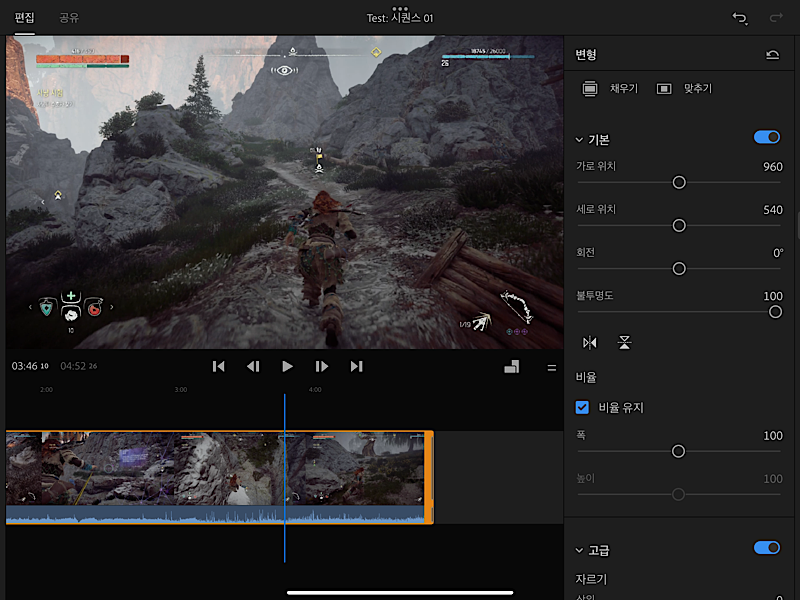The width and height of the screenshot is (800, 600).
Task: Open the track layout icon
Action: pos(512,367)
